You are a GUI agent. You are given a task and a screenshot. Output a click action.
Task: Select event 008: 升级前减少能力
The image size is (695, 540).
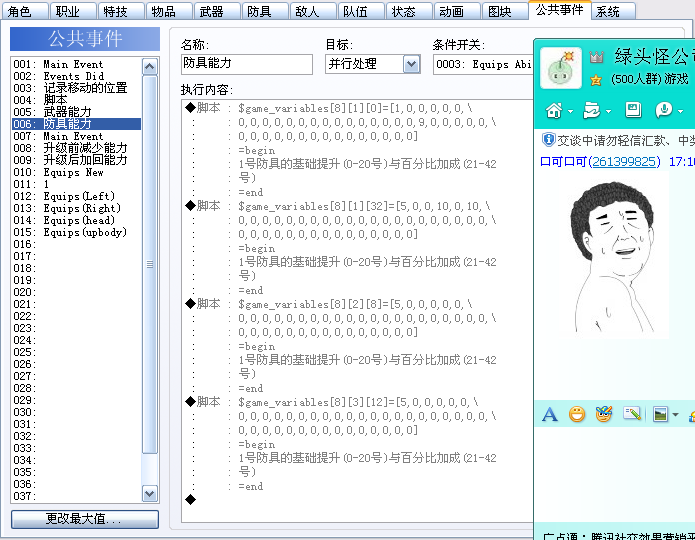pyautogui.click(x=76, y=148)
